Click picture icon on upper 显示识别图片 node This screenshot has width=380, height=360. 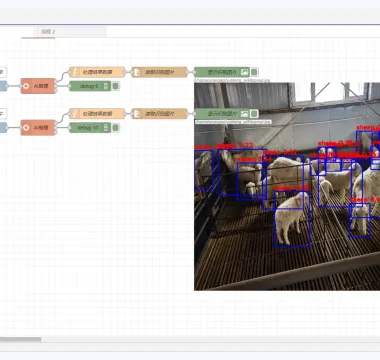[x=245, y=72]
